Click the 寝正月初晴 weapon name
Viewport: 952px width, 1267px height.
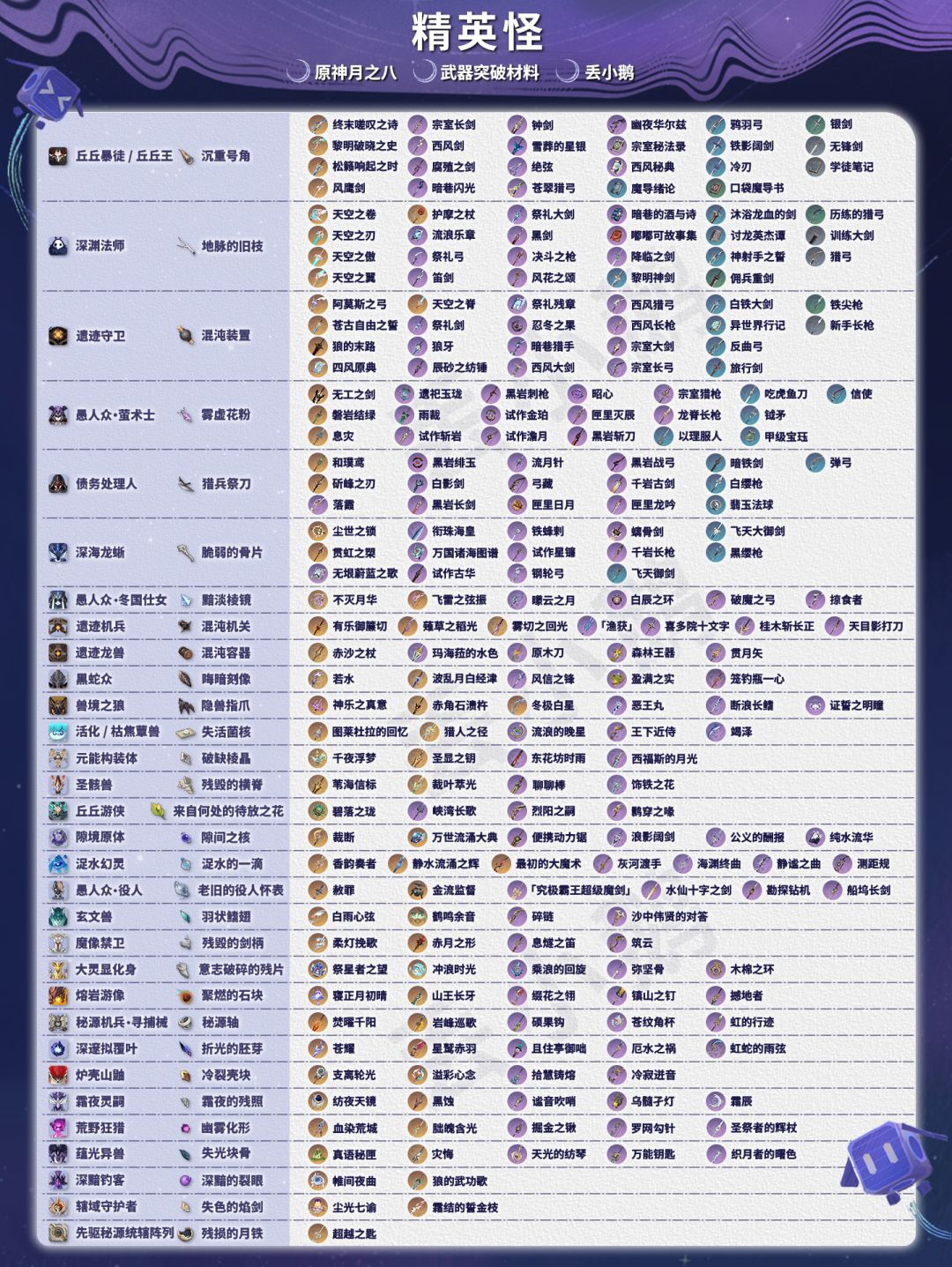(360, 995)
